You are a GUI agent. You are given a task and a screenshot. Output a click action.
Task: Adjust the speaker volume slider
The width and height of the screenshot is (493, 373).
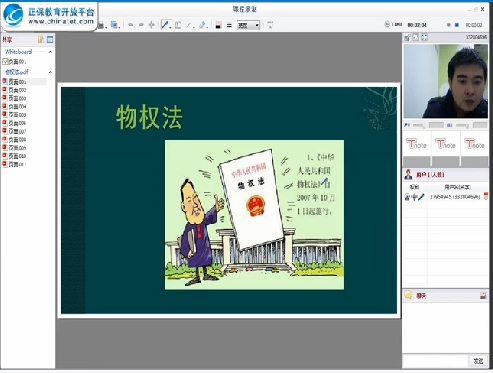tap(462, 126)
